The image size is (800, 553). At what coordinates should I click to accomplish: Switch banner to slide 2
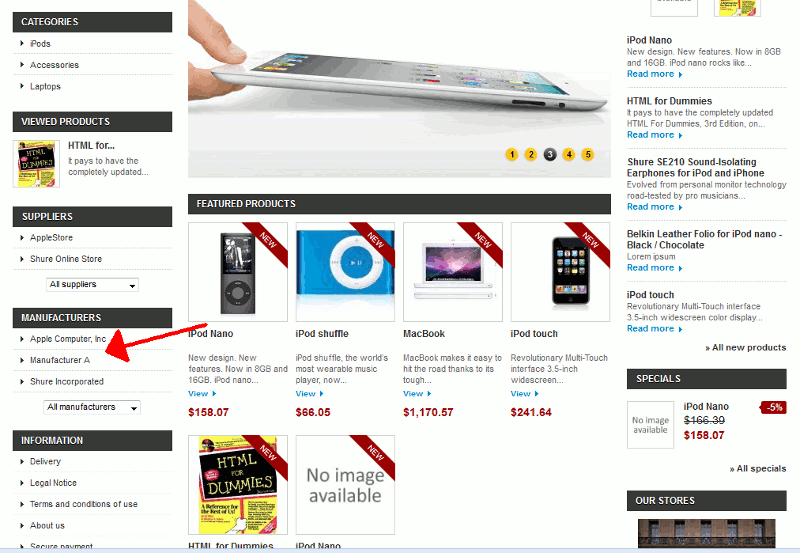click(531, 155)
